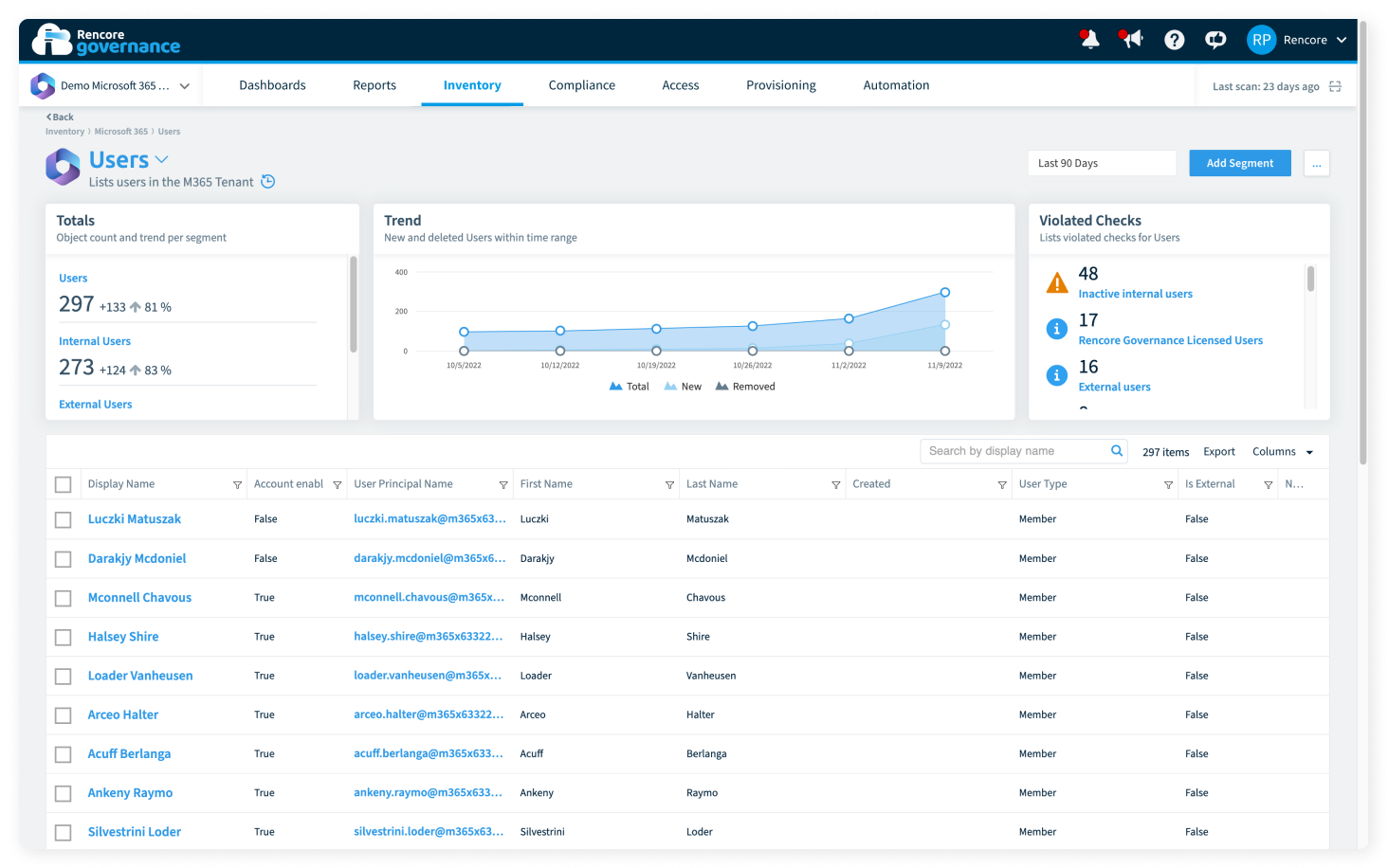Open the External Users segment

(96, 405)
